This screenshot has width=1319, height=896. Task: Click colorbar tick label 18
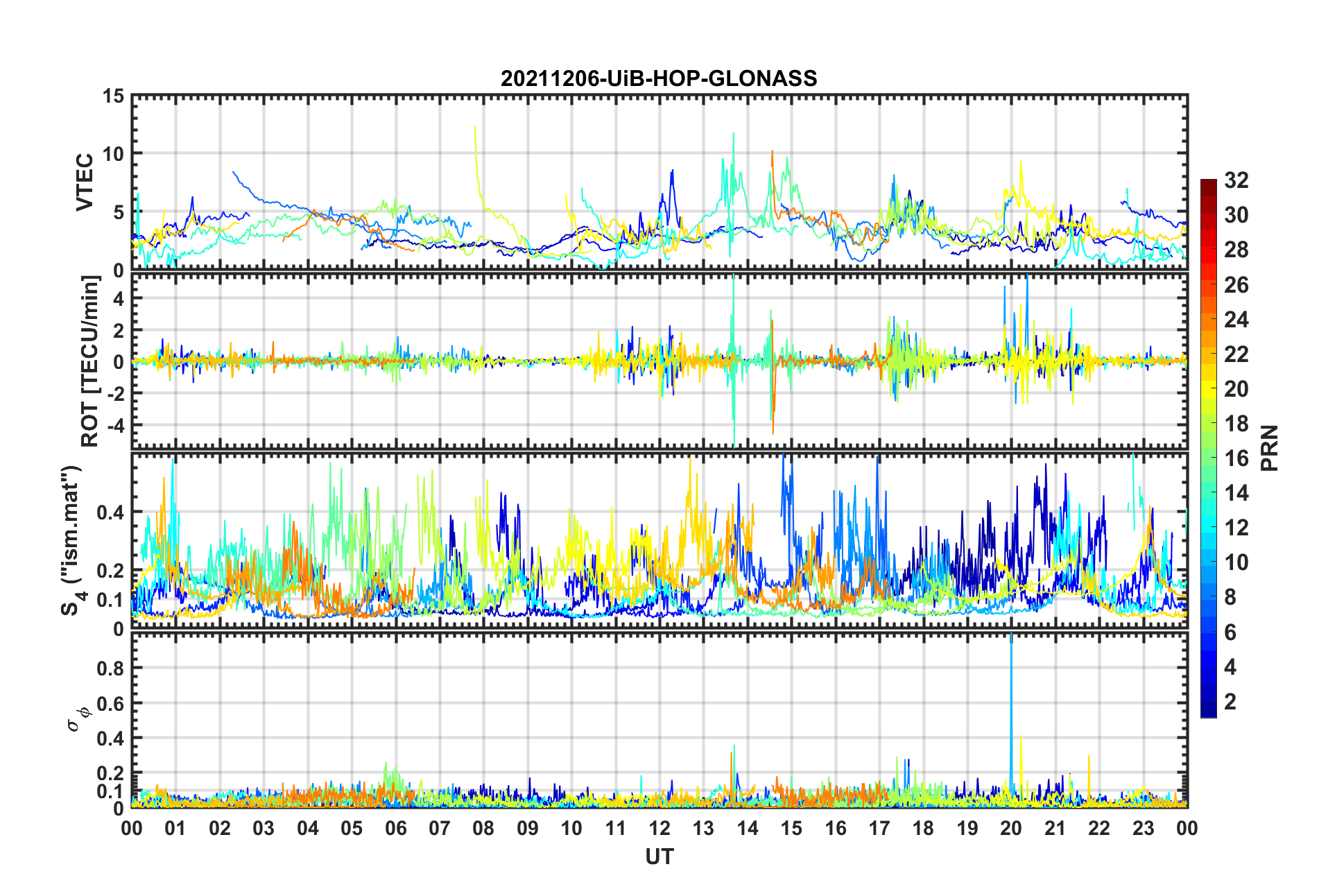(1236, 424)
